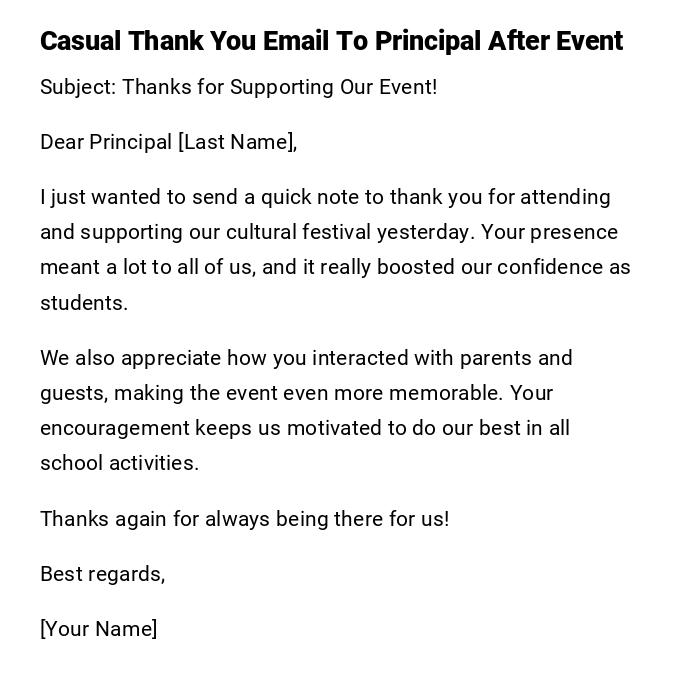Click the "Dear Principal" greeting
The image size is (700, 691).
tap(106, 142)
